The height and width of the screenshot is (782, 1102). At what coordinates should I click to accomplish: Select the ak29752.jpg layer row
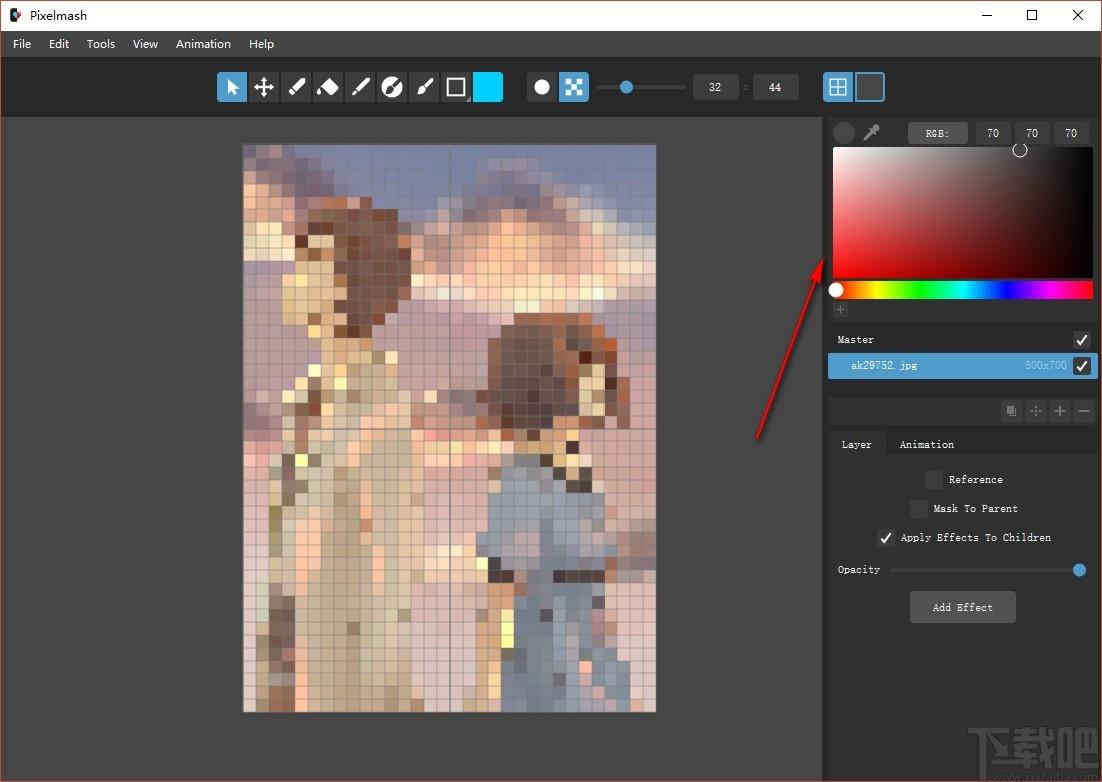click(x=963, y=365)
